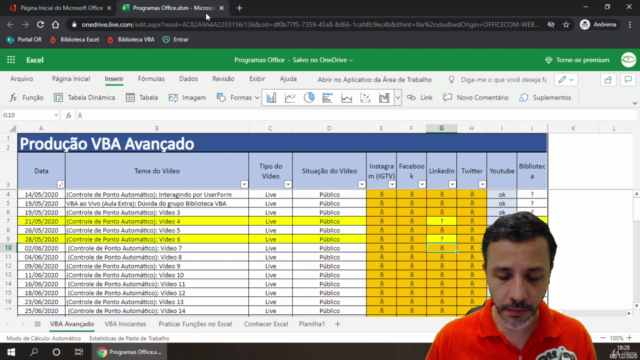Click Estatísticas de Pasta de Trabalho

129,338
